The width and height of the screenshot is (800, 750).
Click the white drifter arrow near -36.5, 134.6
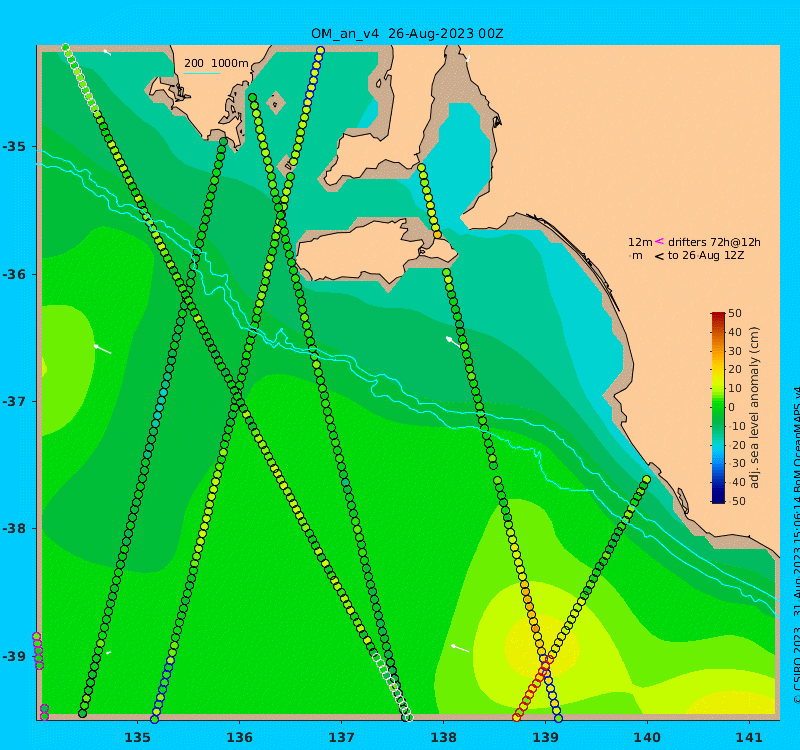(103, 349)
